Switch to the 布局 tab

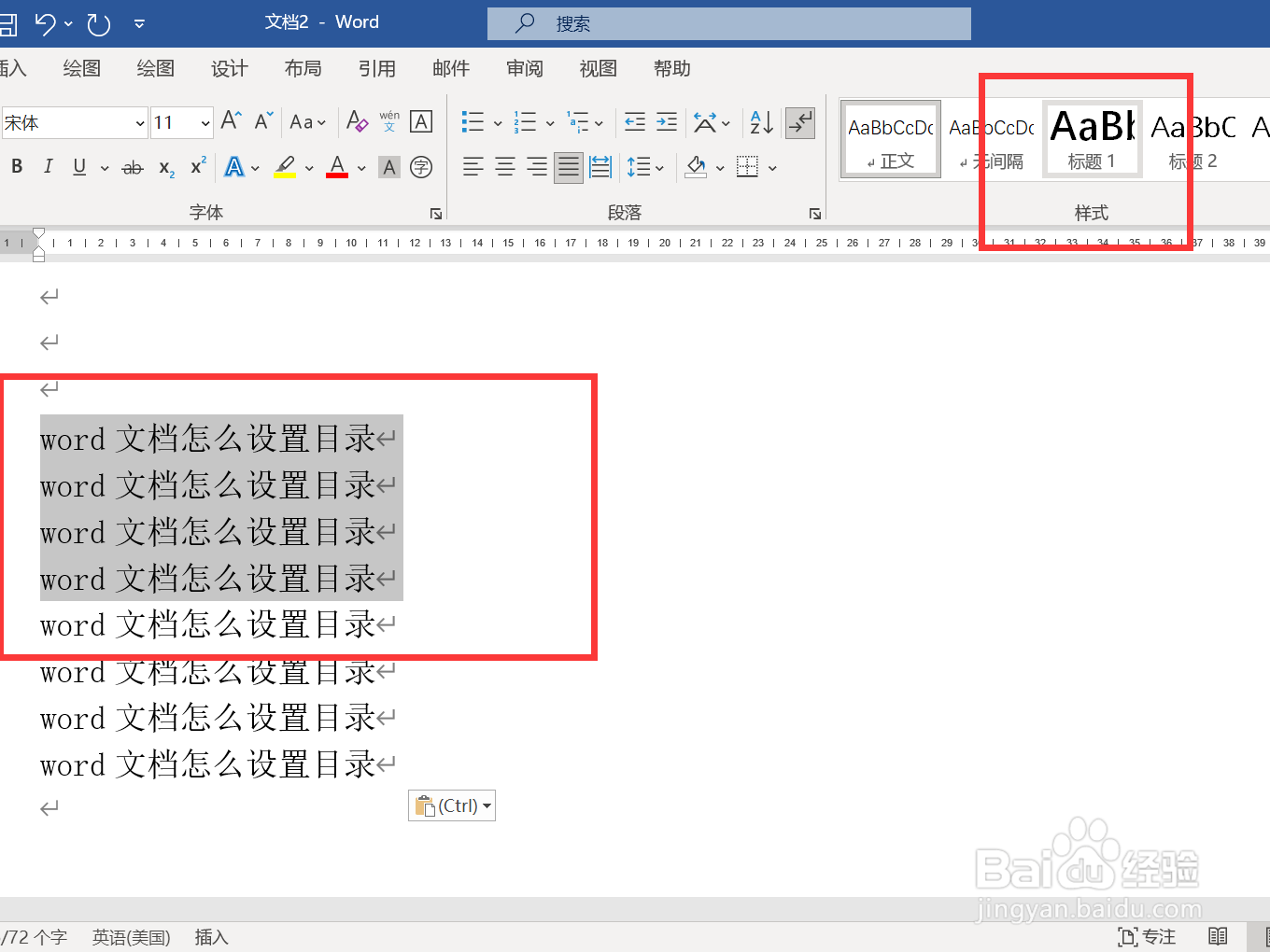click(303, 68)
